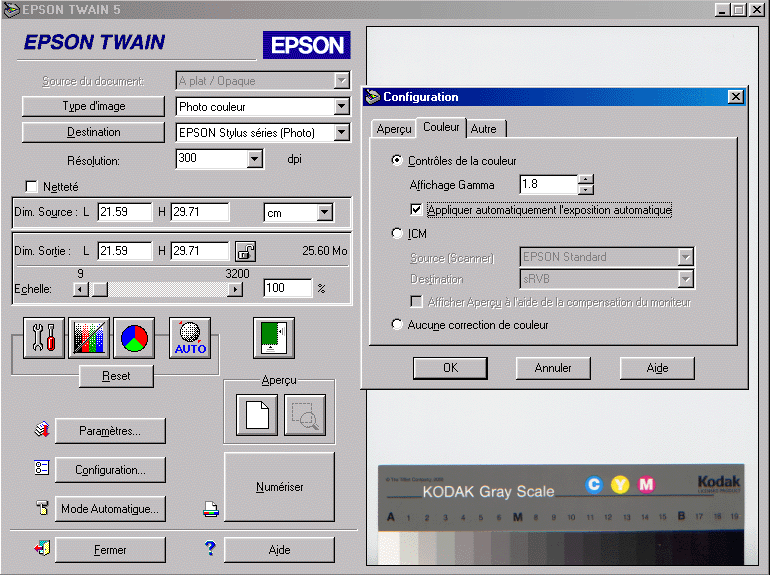Click the full page preview icon
Image resolution: width=770 pixels, height=575 pixels.
coord(257,415)
